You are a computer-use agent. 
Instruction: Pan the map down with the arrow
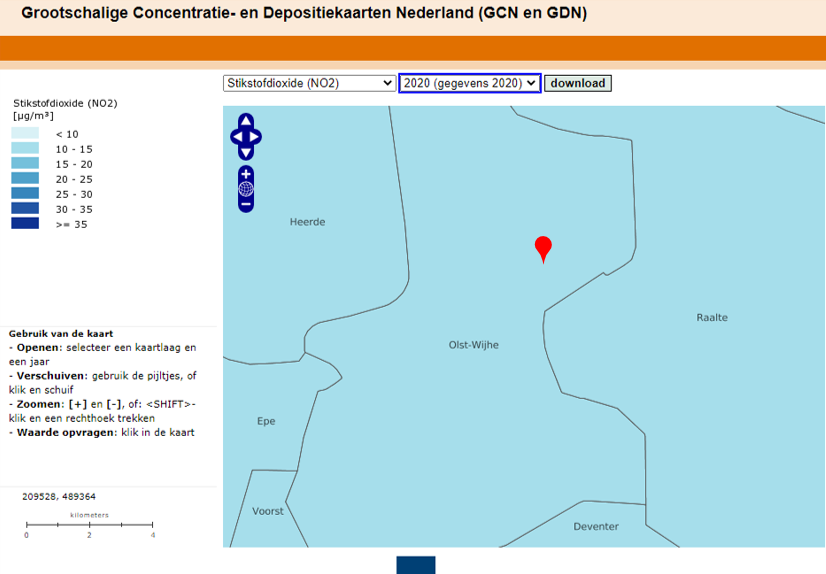[246, 153]
